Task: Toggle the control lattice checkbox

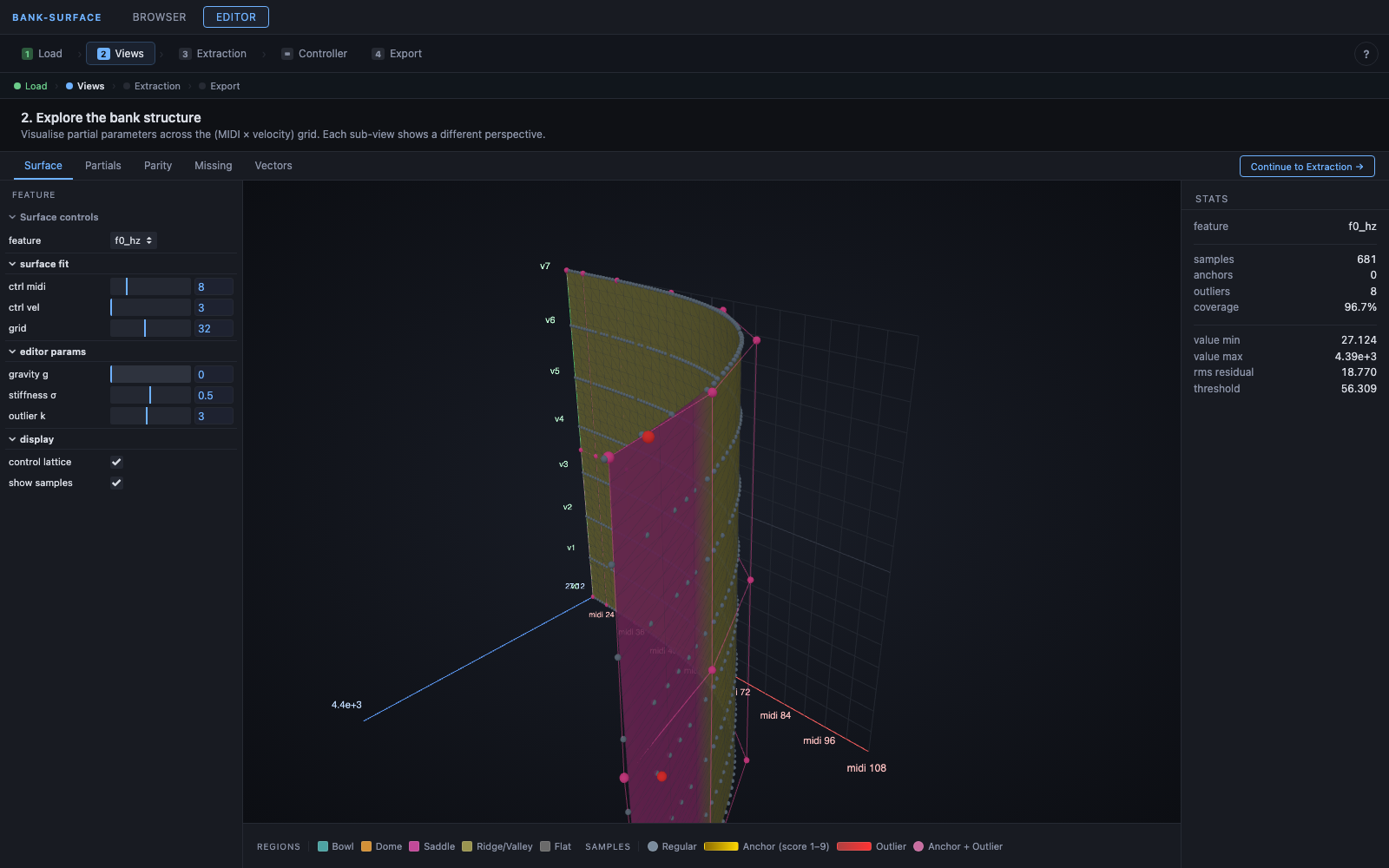Action: [116, 462]
